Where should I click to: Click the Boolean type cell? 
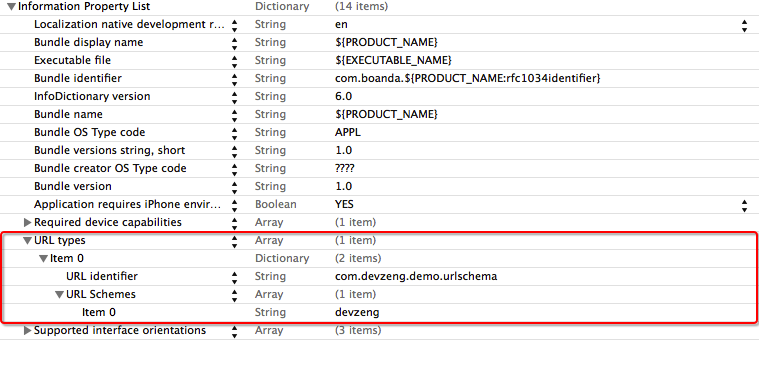click(x=275, y=204)
